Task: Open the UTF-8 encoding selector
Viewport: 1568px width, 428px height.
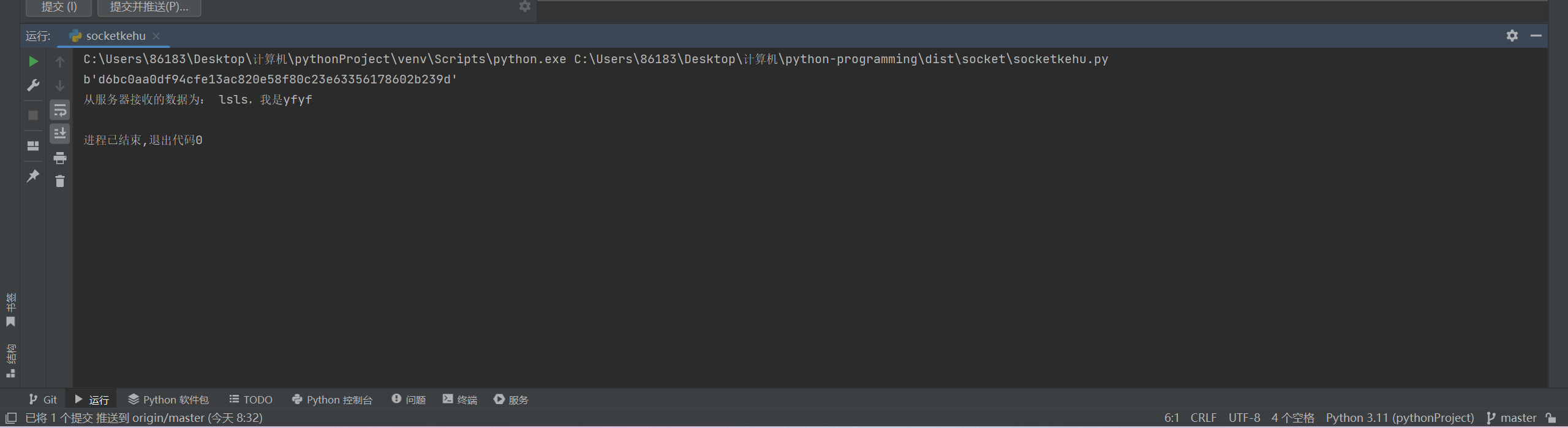Action: pyautogui.click(x=1243, y=417)
